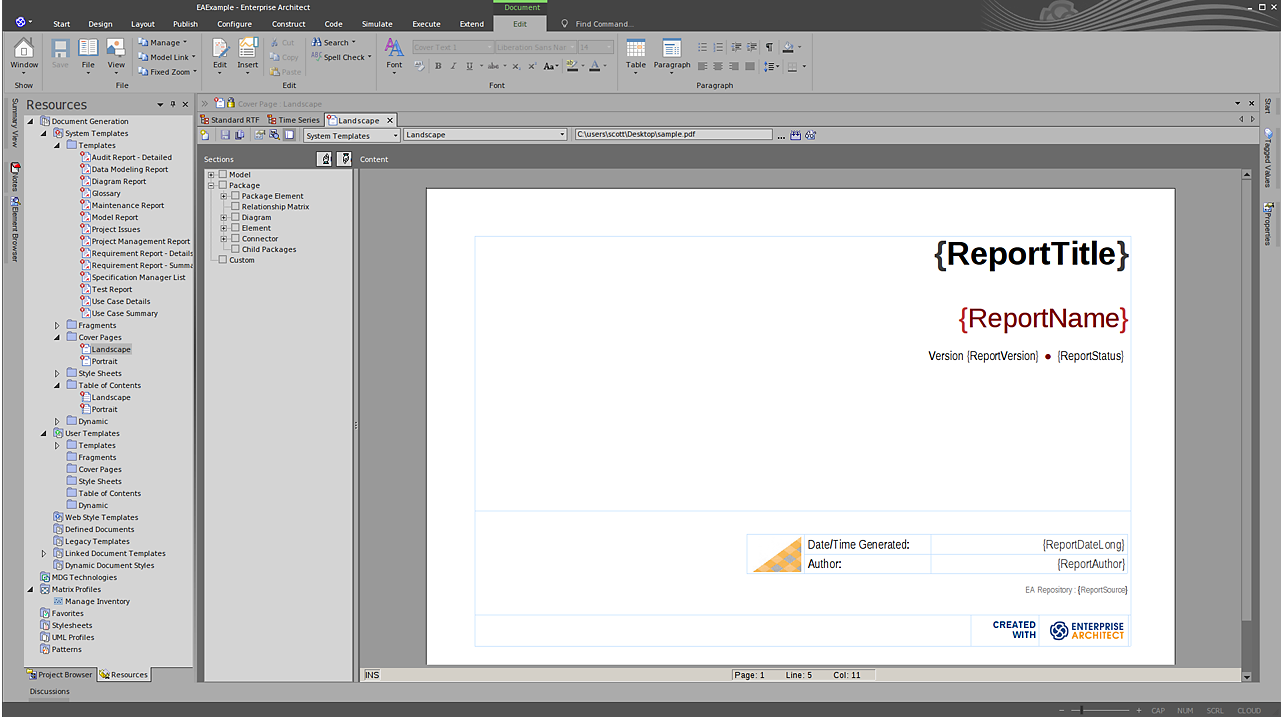Open the Manage dropdown in the File group
The height and width of the screenshot is (717, 1281).
click(x=162, y=43)
